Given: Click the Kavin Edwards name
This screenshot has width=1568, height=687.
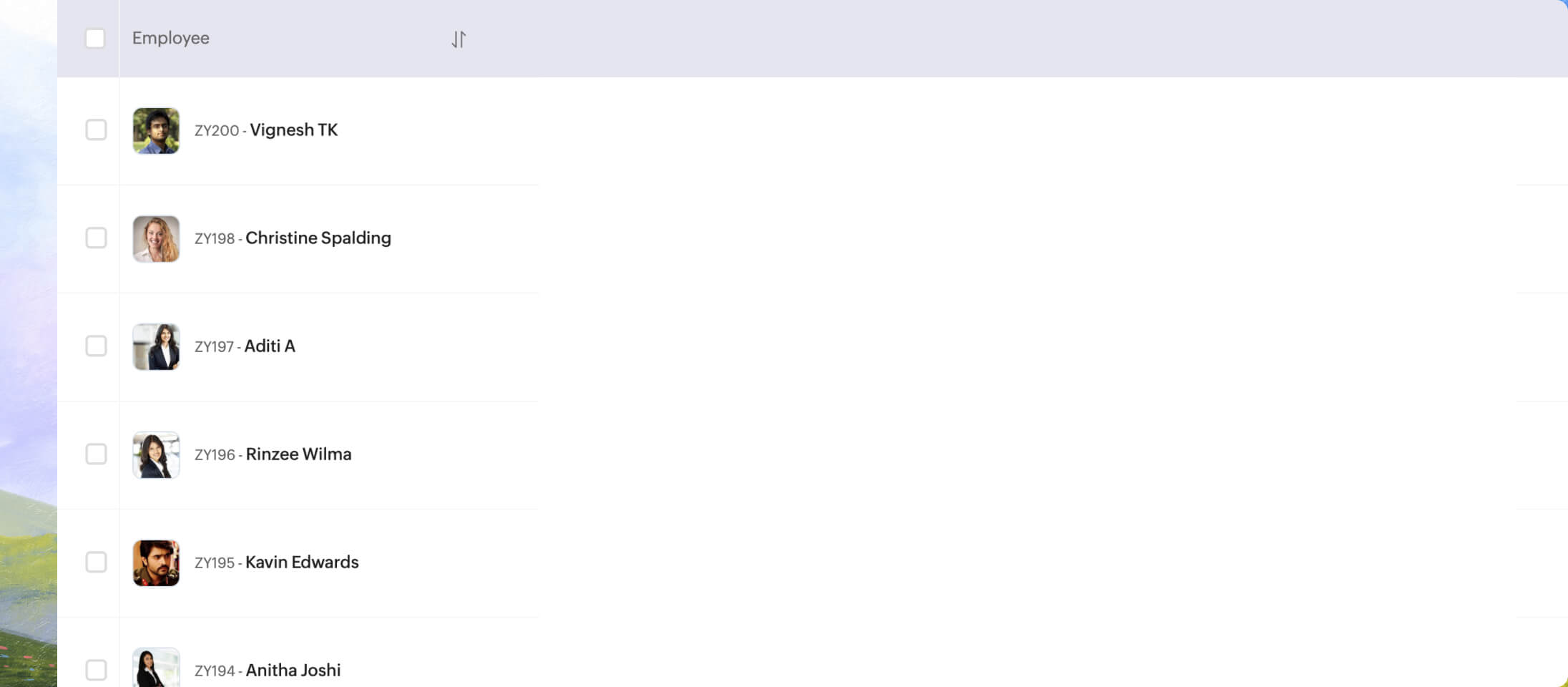Looking at the screenshot, I should click(302, 562).
